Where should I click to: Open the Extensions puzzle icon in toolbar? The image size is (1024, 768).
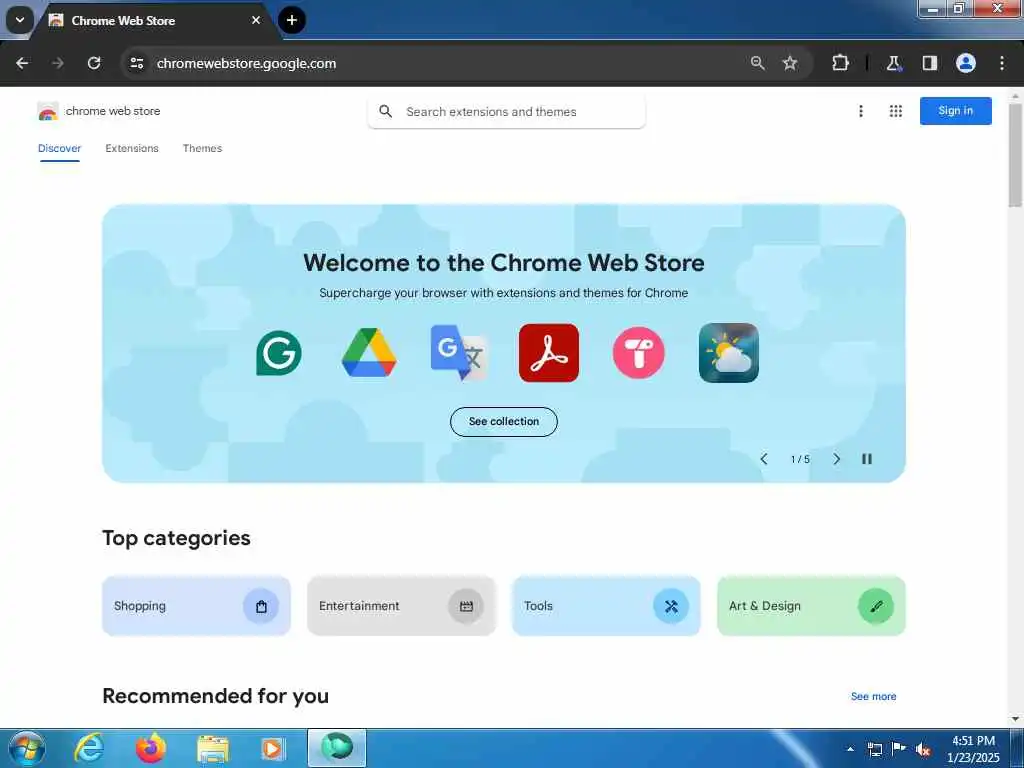tap(840, 63)
